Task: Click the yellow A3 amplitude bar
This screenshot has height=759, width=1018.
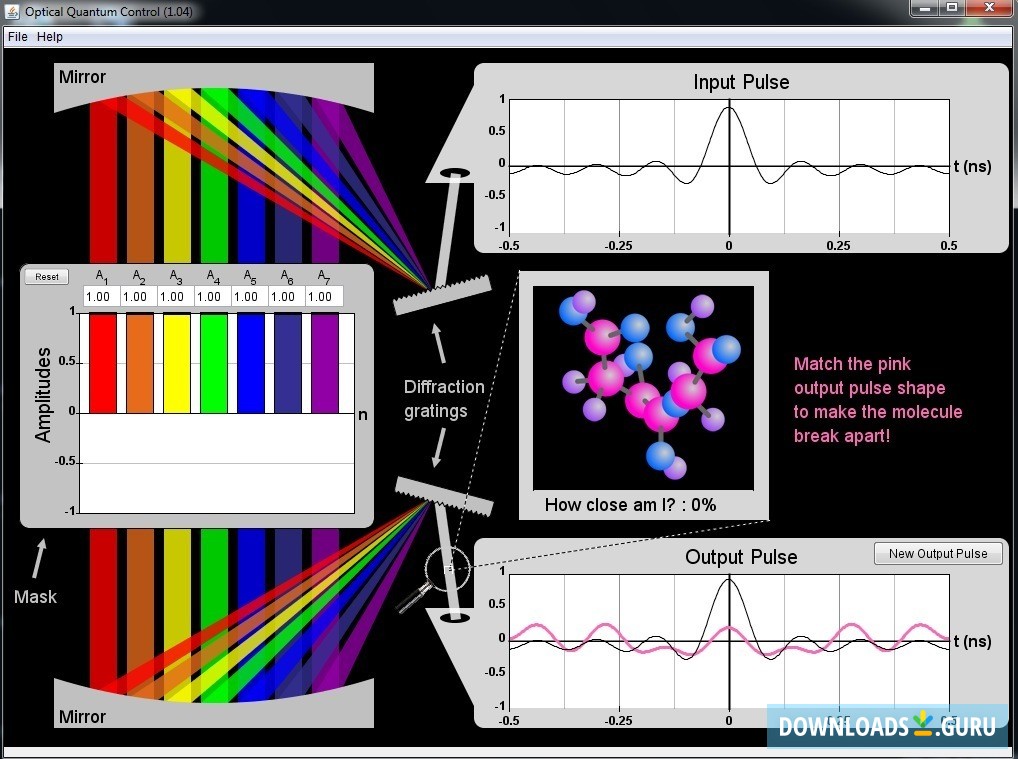Action: click(x=177, y=363)
